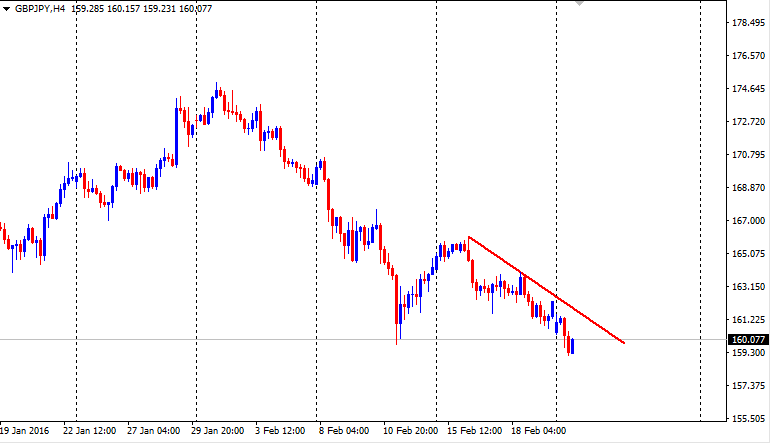
Task: Click the low value 159.231 in header
Action: click(x=159, y=9)
